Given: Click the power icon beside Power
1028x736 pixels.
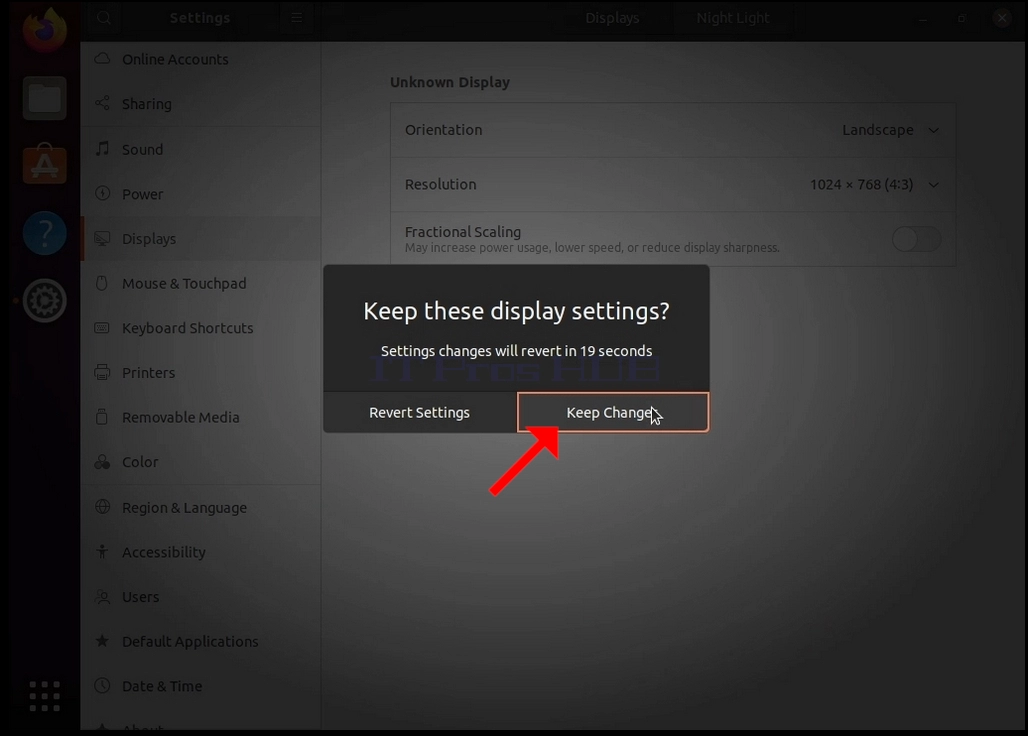Looking at the screenshot, I should click(102, 193).
